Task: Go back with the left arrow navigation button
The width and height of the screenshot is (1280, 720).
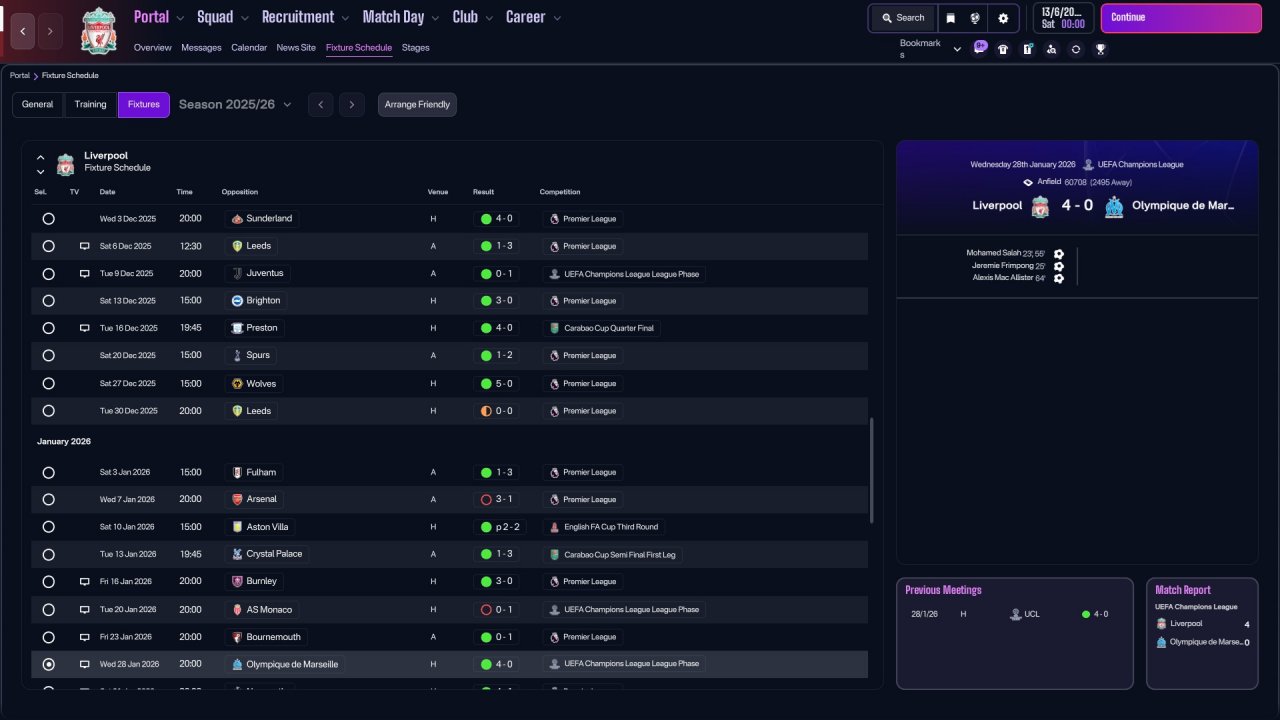Action: coord(23,31)
